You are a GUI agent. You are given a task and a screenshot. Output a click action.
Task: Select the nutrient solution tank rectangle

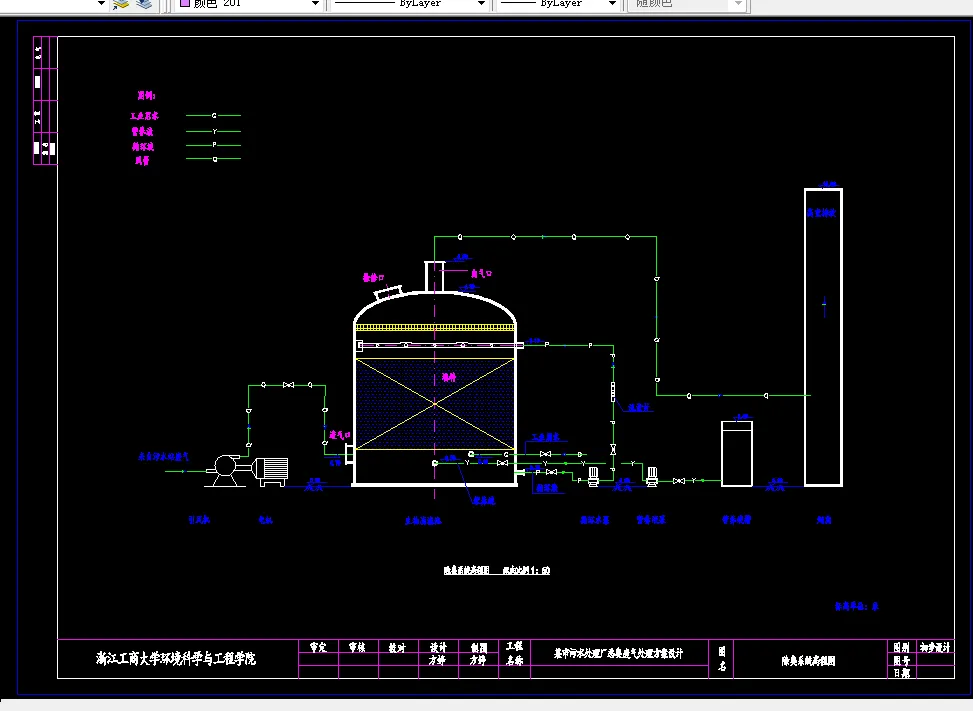coord(737,454)
